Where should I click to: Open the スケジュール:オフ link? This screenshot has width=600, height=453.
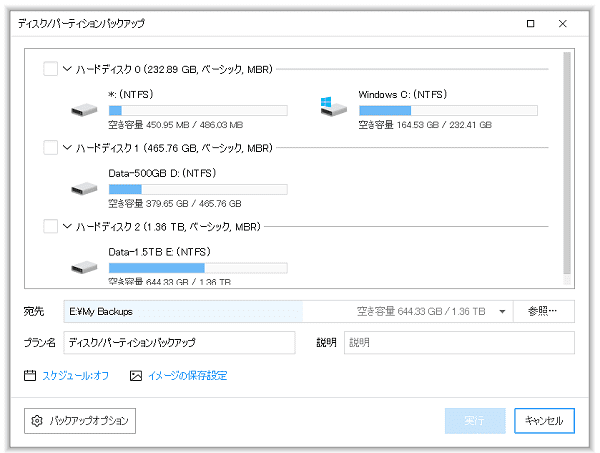coord(75,376)
